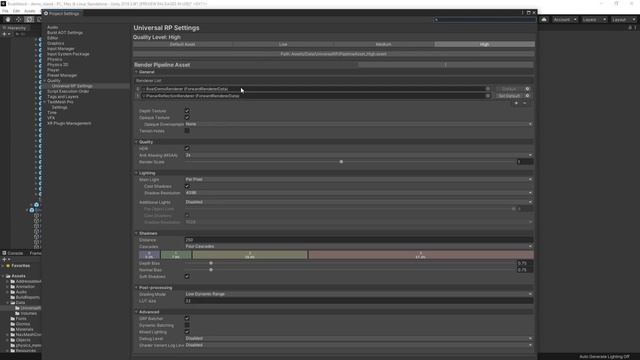Toggle the Depth Texture checkbox

coord(187,111)
